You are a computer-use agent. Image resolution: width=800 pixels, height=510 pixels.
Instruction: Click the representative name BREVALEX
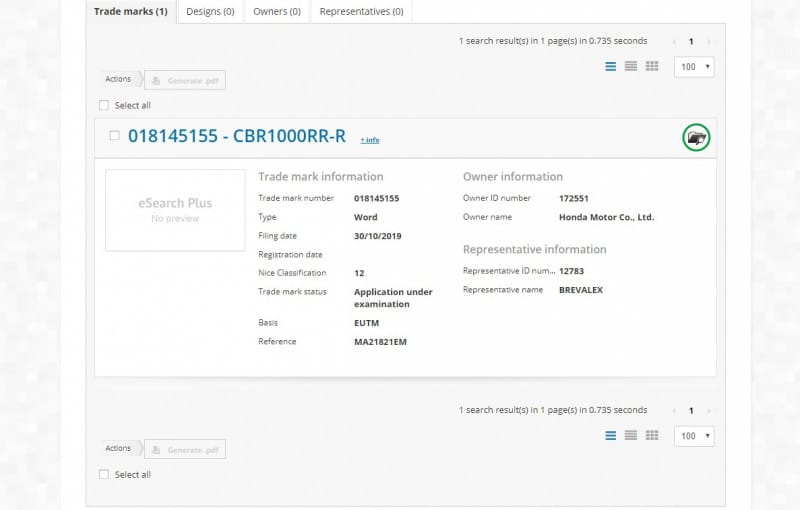click(581, 290)
